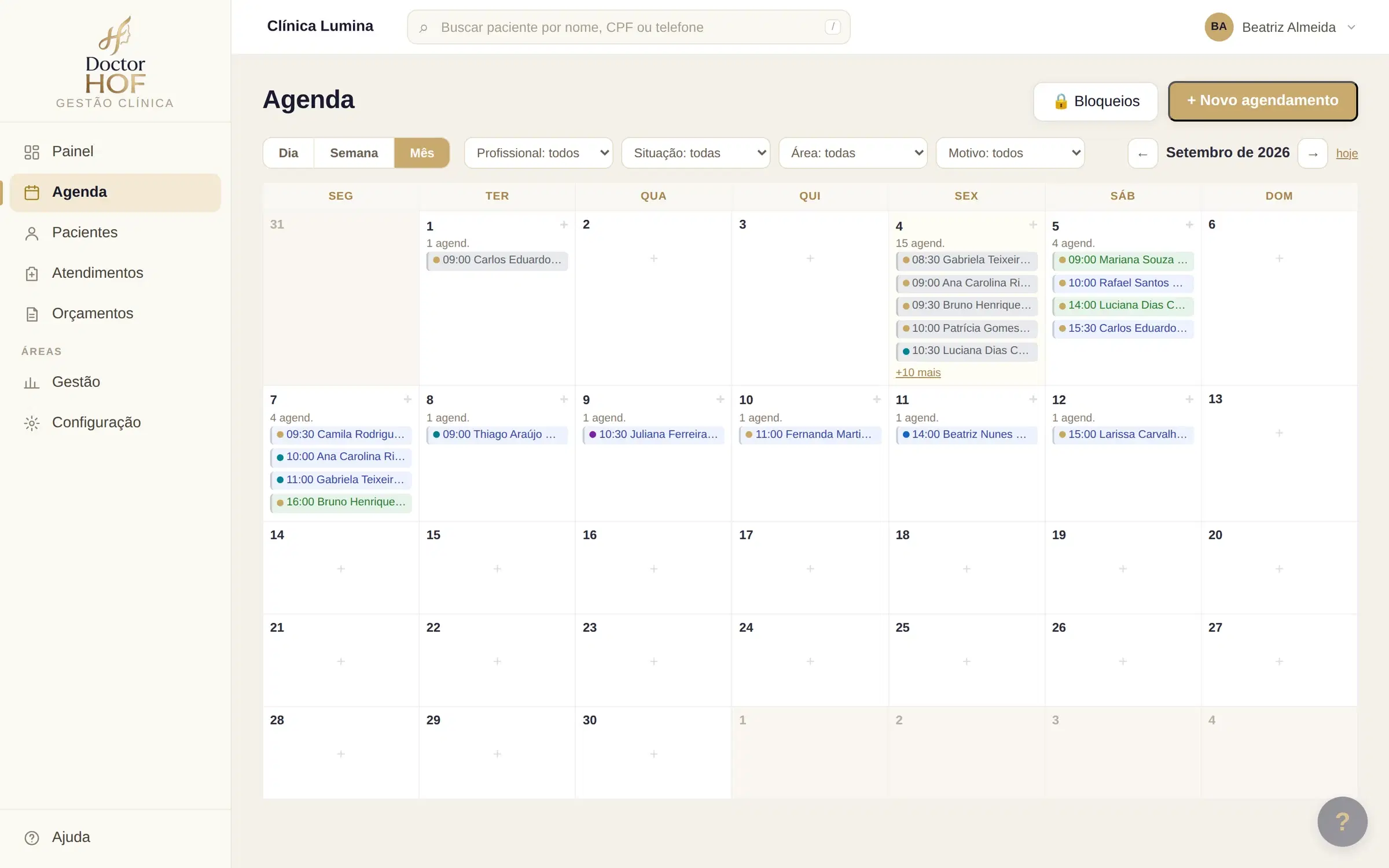Open 10:30 Juliana Ferreira appointment
This screenshot has height=868, width=1389.
(x=653, y=435)
